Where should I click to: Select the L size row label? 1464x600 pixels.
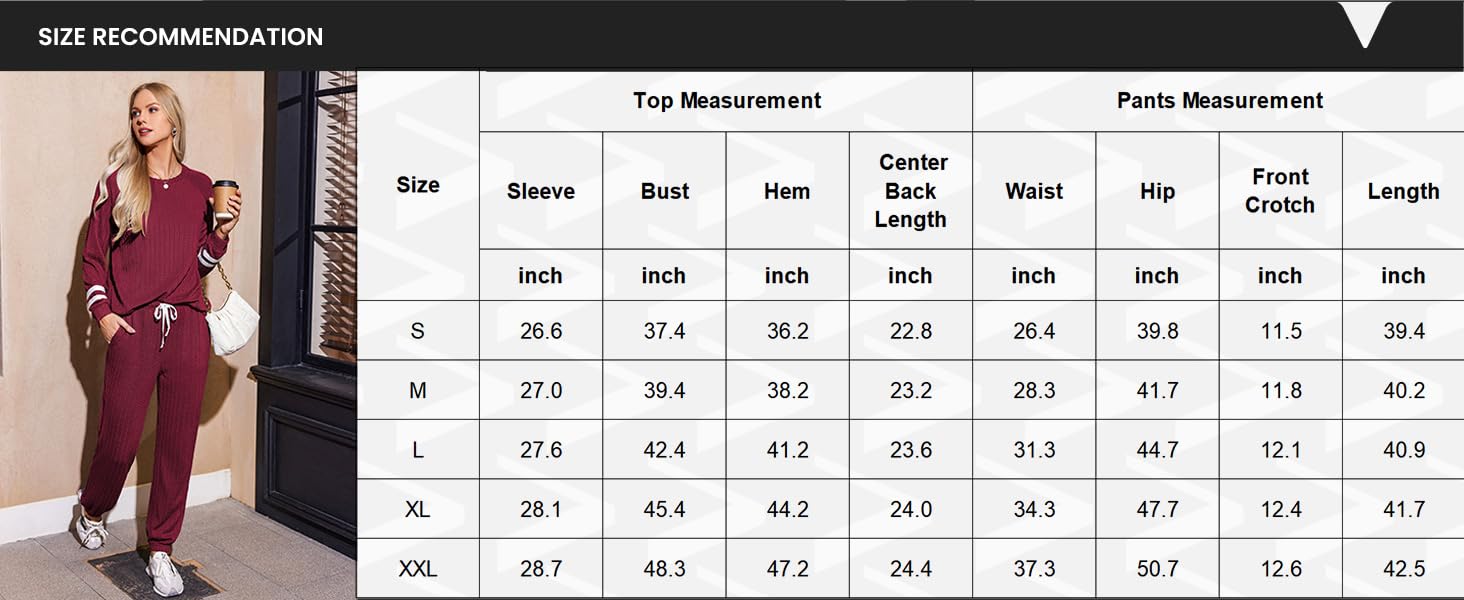pos(418,450)
